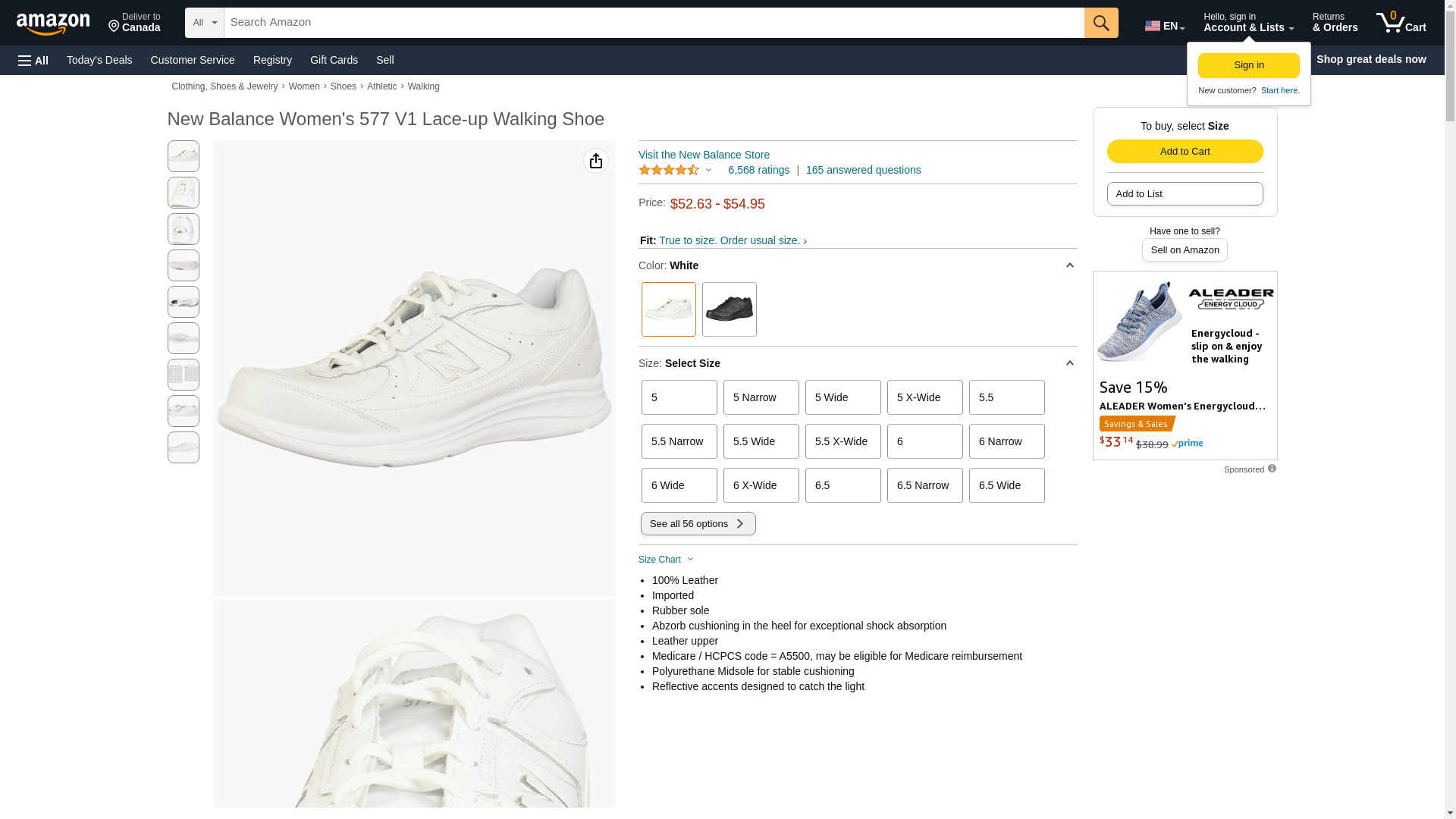Image resolution: width=1456 pixels, height=819 pixels.
Task: Click the star rating icons
Action: click(669, 171)
